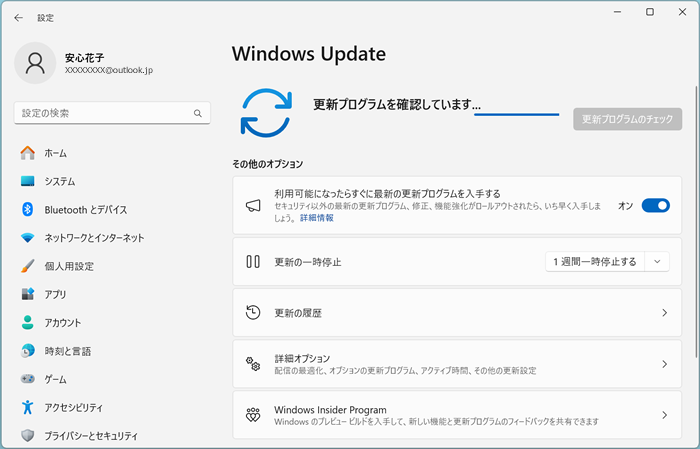
Task: Expand the pause duration dropdown arrow
Action: click(657, 262)
